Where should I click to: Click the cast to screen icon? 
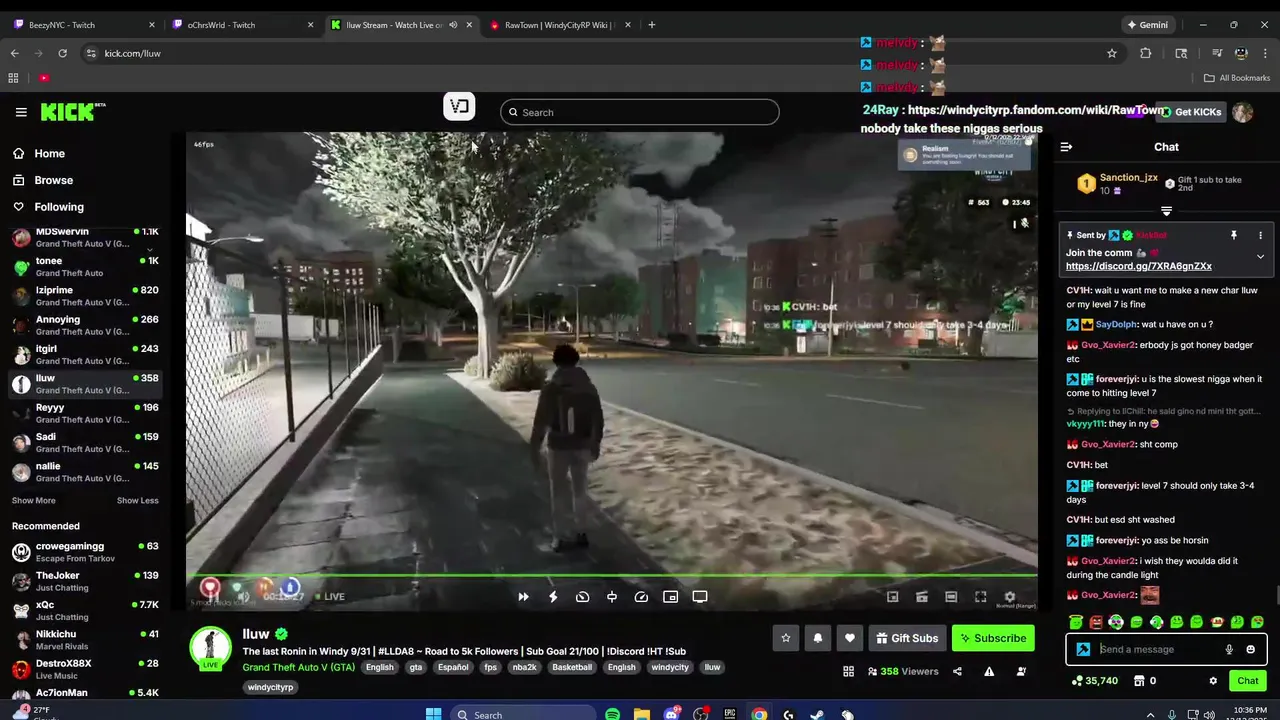pos(700,597)
